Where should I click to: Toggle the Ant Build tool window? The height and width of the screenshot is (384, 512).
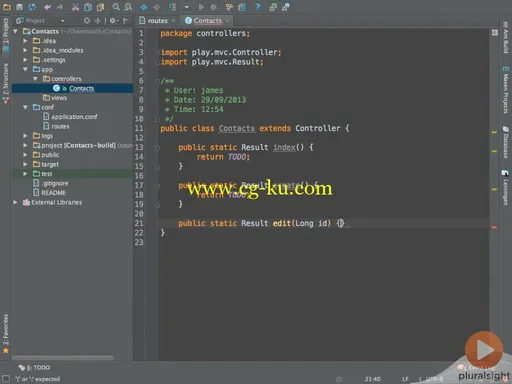click(506, 37)
